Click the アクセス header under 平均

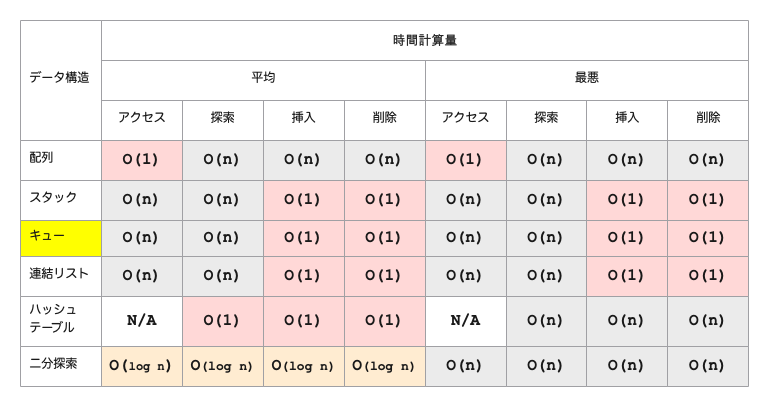[141, 118]
